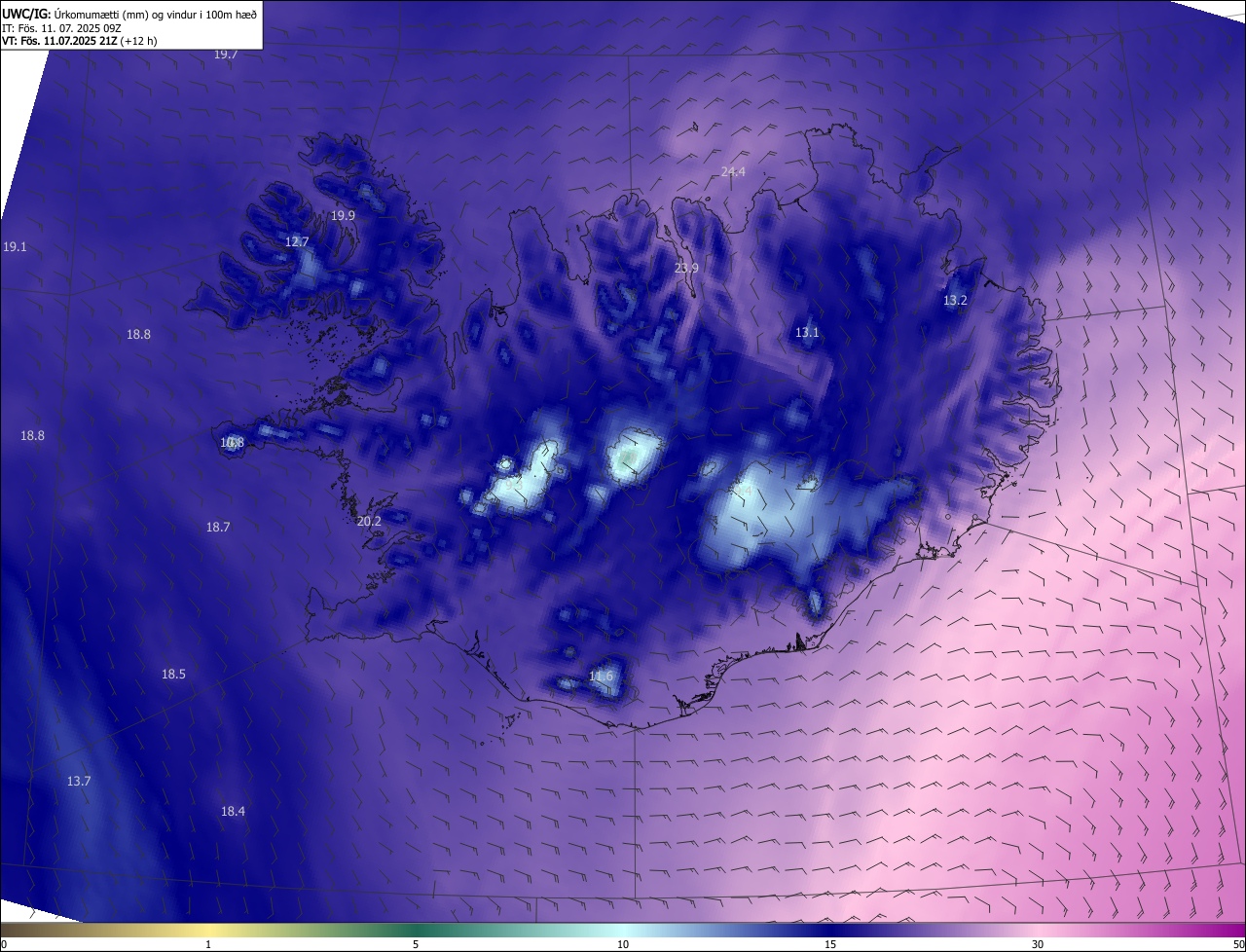Click the color scale tick labeled 5
1246x952 pixels.
pos(416,945)
